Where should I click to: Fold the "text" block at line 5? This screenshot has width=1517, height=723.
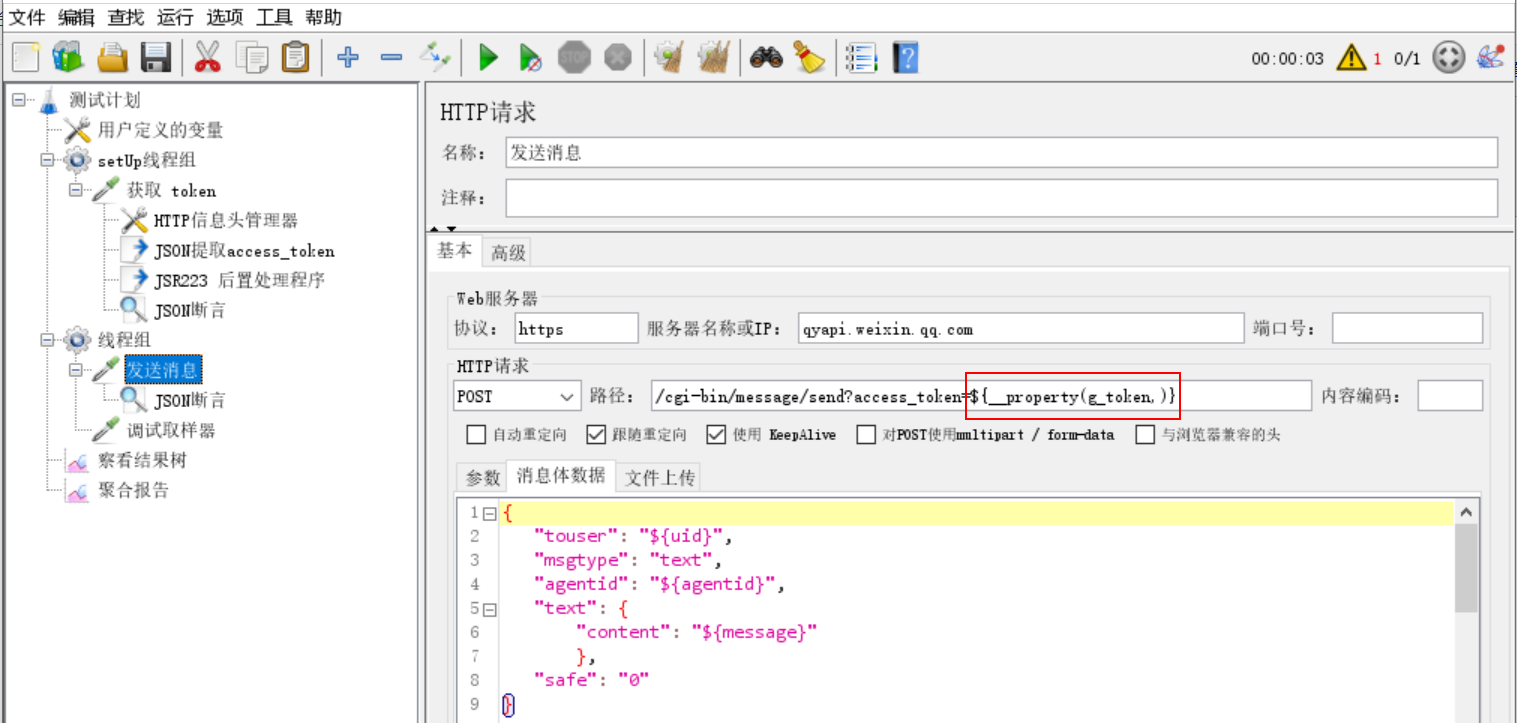tap(490, 609)
